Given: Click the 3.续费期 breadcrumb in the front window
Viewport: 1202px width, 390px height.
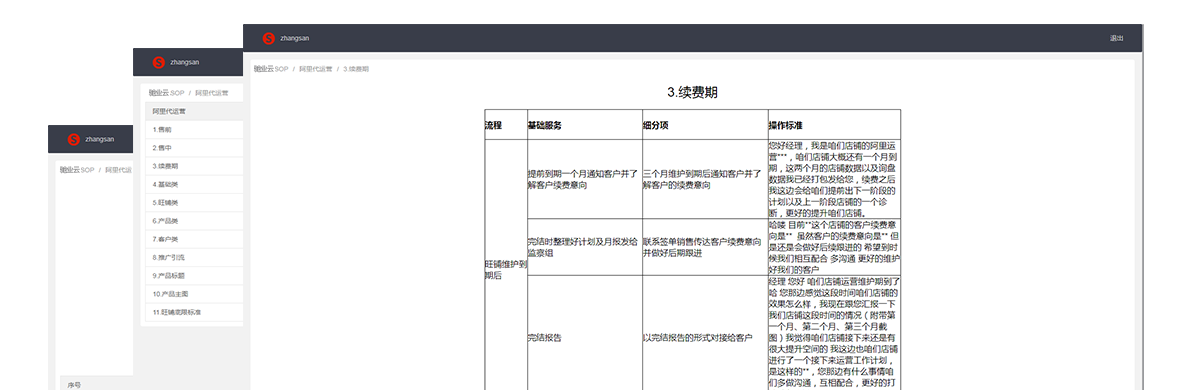Looking at the screenshot, I should click(356, 69).
